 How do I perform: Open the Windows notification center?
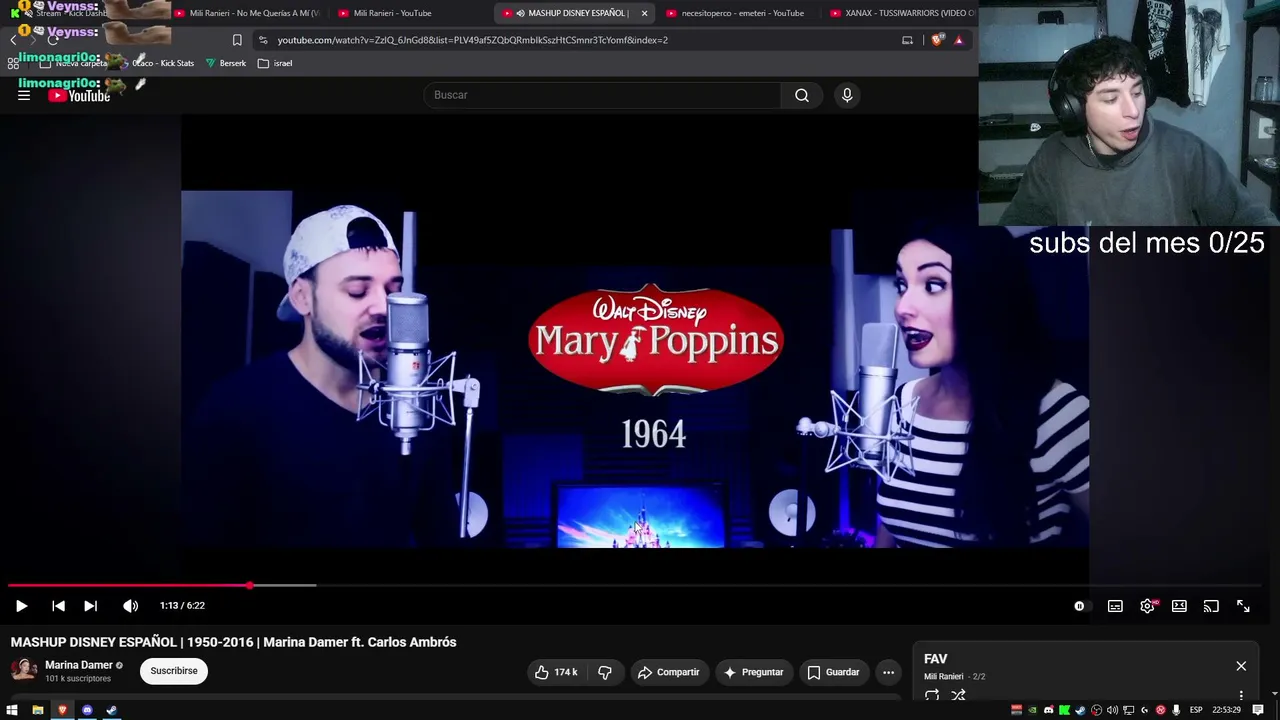tap(1258, 710)
